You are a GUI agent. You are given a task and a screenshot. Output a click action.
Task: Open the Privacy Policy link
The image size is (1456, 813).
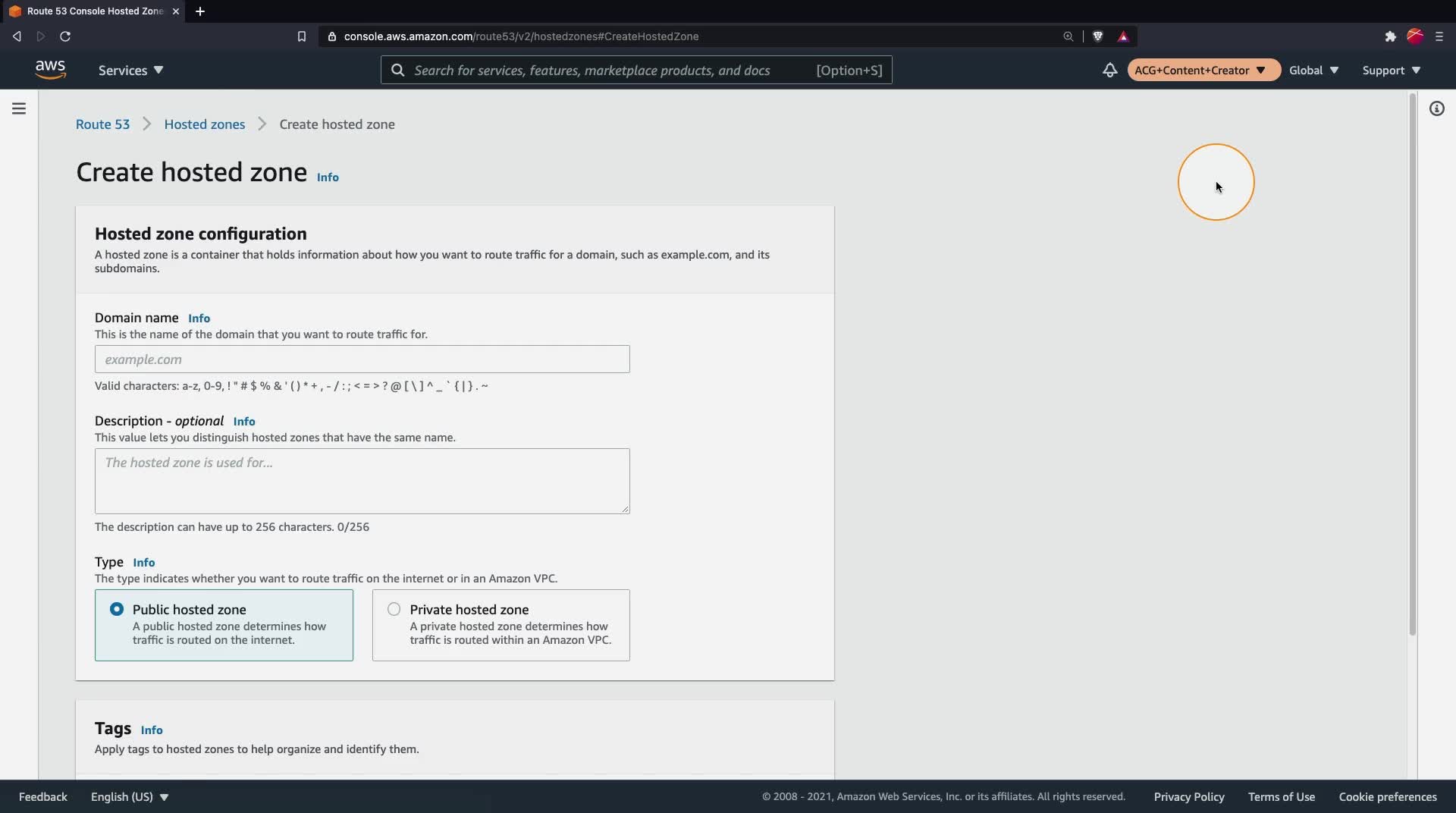tap(1189, 796)
